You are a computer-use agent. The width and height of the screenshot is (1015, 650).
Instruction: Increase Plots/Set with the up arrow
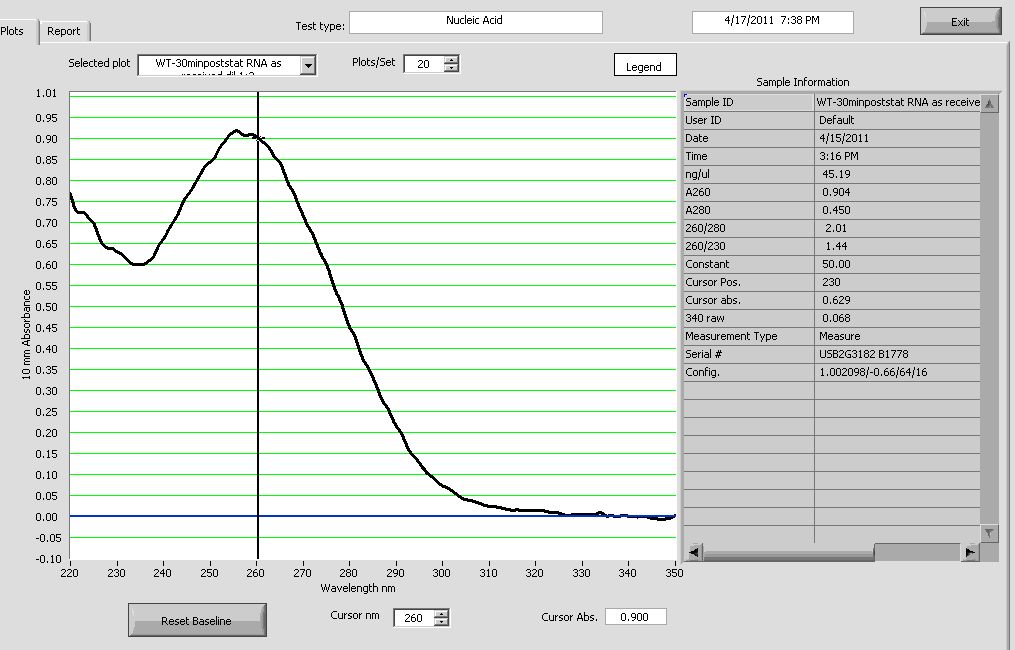(x=451, y=59)
